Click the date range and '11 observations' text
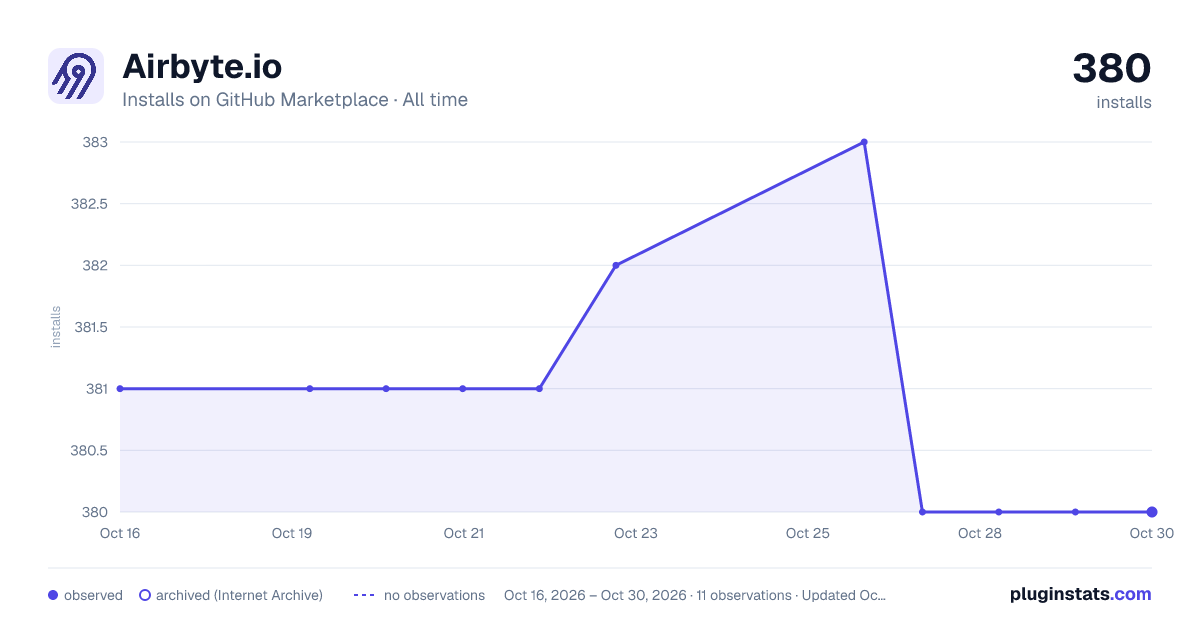The image size is (1200, 630). pos(695,595)
